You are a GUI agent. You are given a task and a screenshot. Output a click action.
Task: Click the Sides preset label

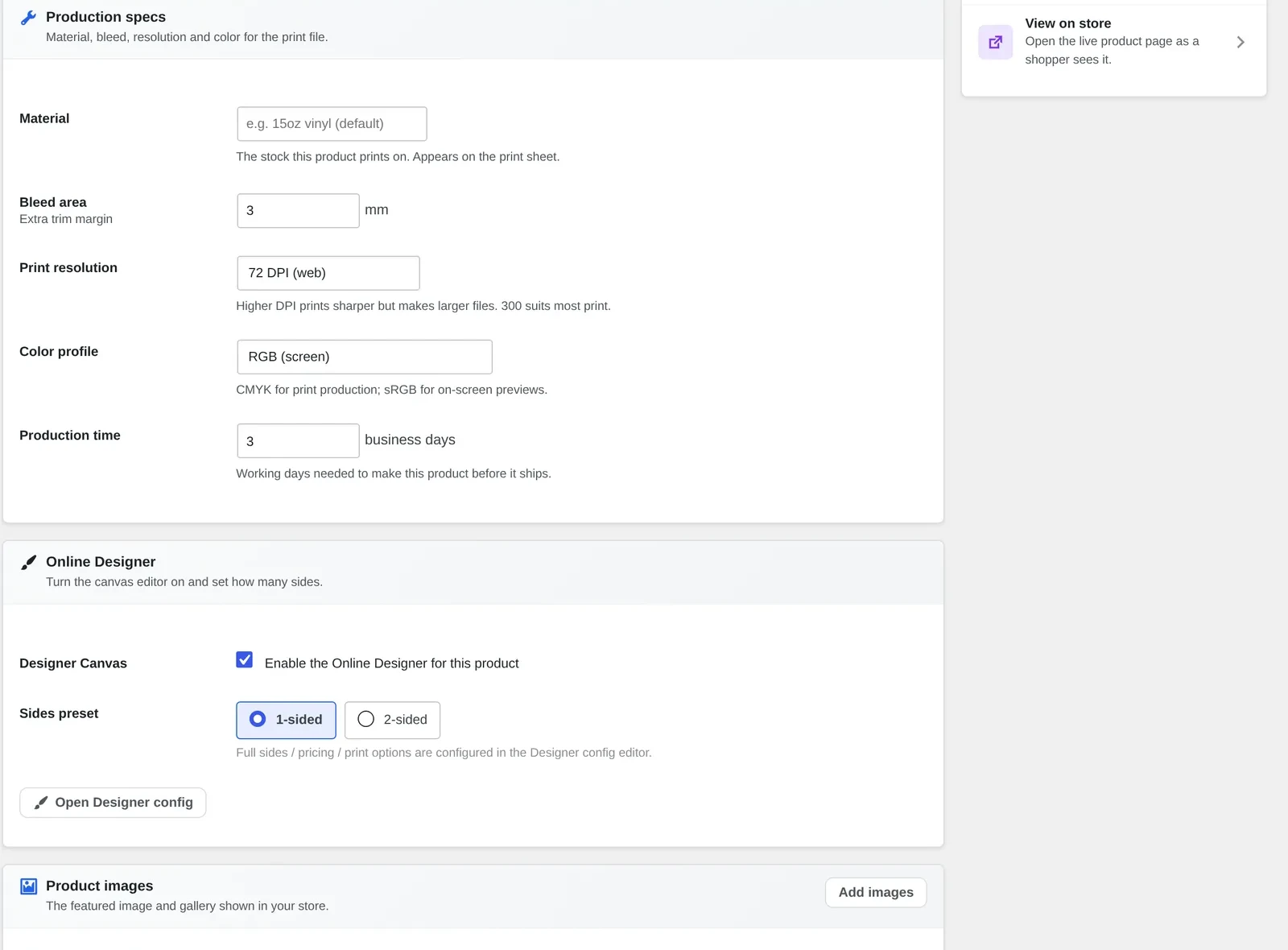pos(59,713)
